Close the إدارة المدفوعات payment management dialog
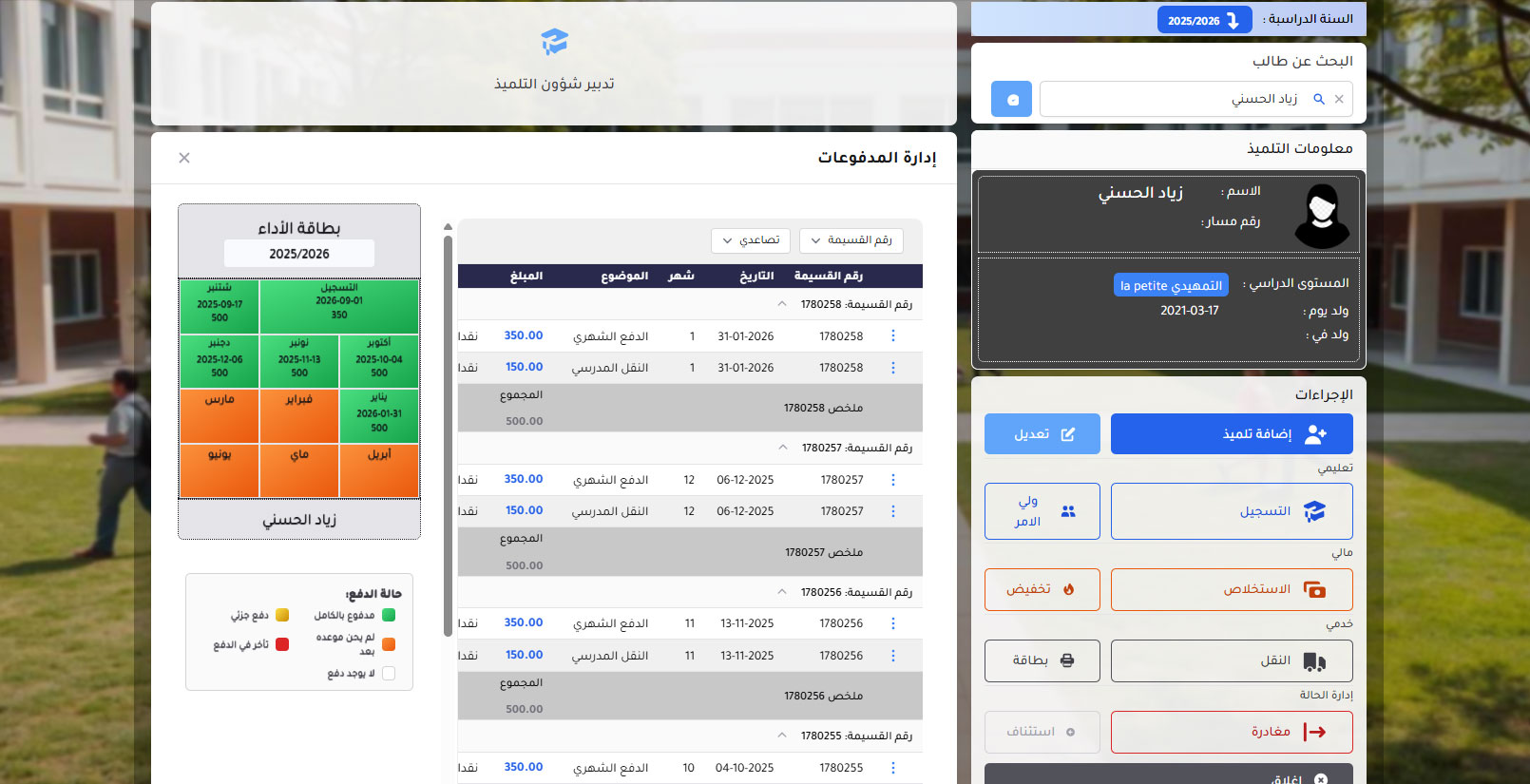Screen dimensions: 1530x784 [x=184, y=158]
